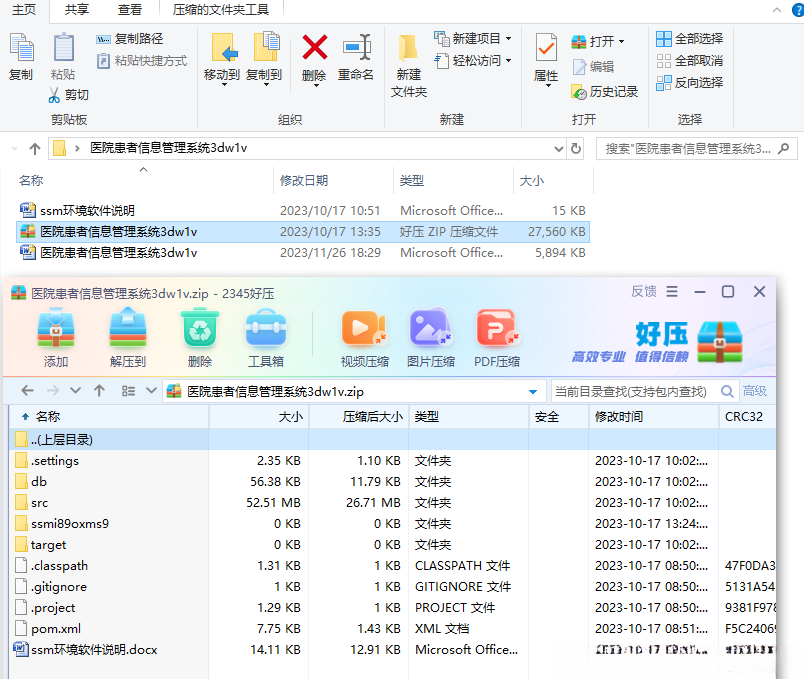Click 历史记录 in the ribbon
The image size is (804, 679).
tap(605, 92)
